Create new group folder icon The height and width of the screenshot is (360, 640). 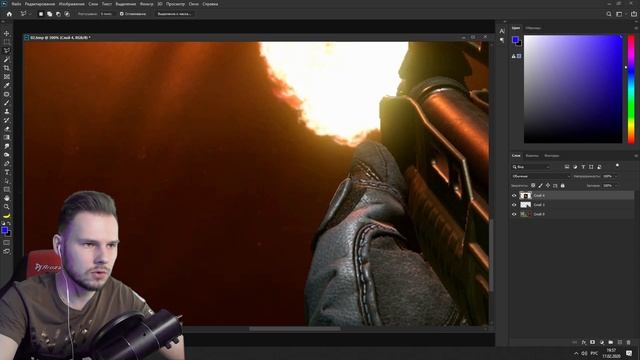pos(611,342)
